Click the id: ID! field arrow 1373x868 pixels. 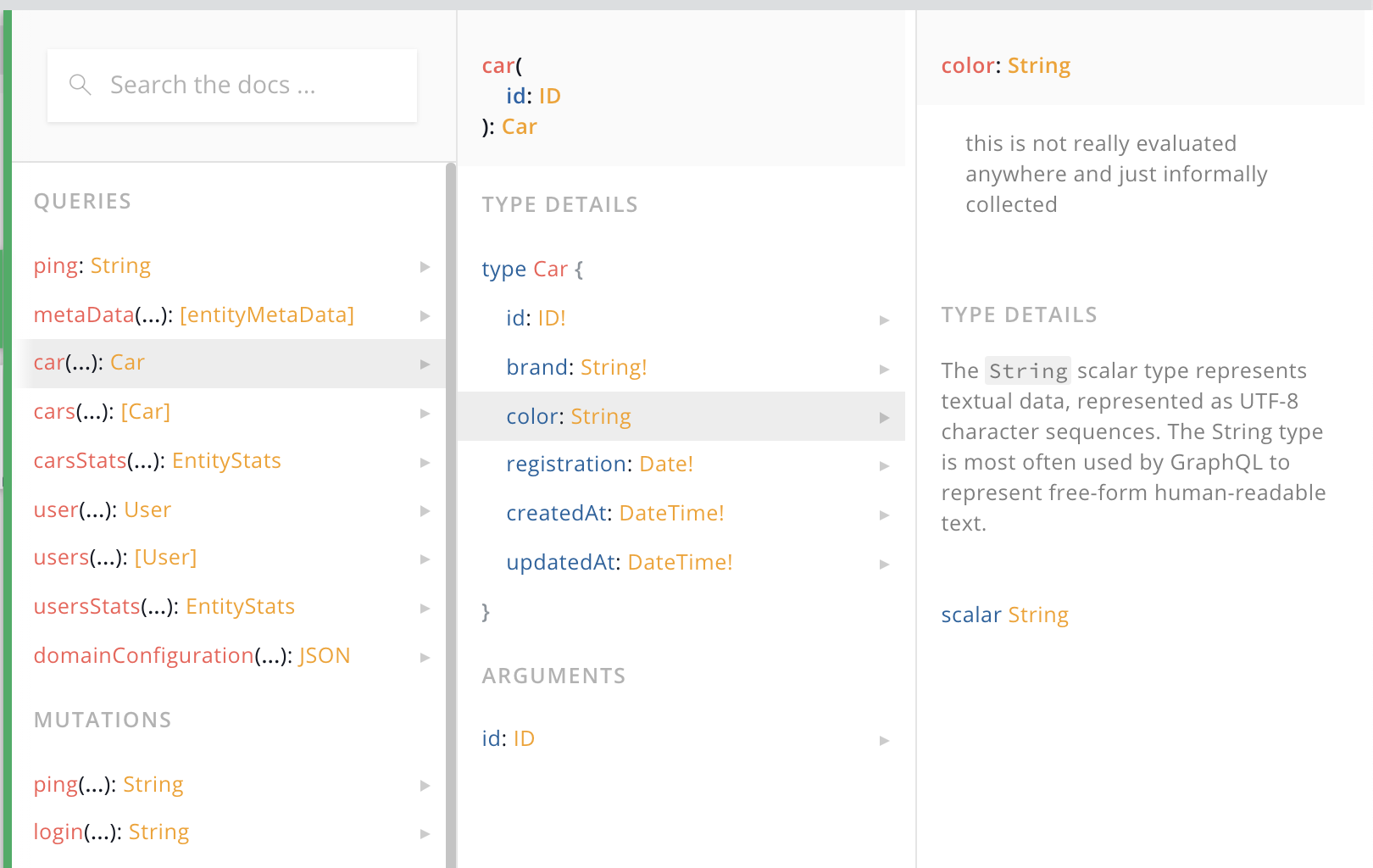(x=884, y=320)
